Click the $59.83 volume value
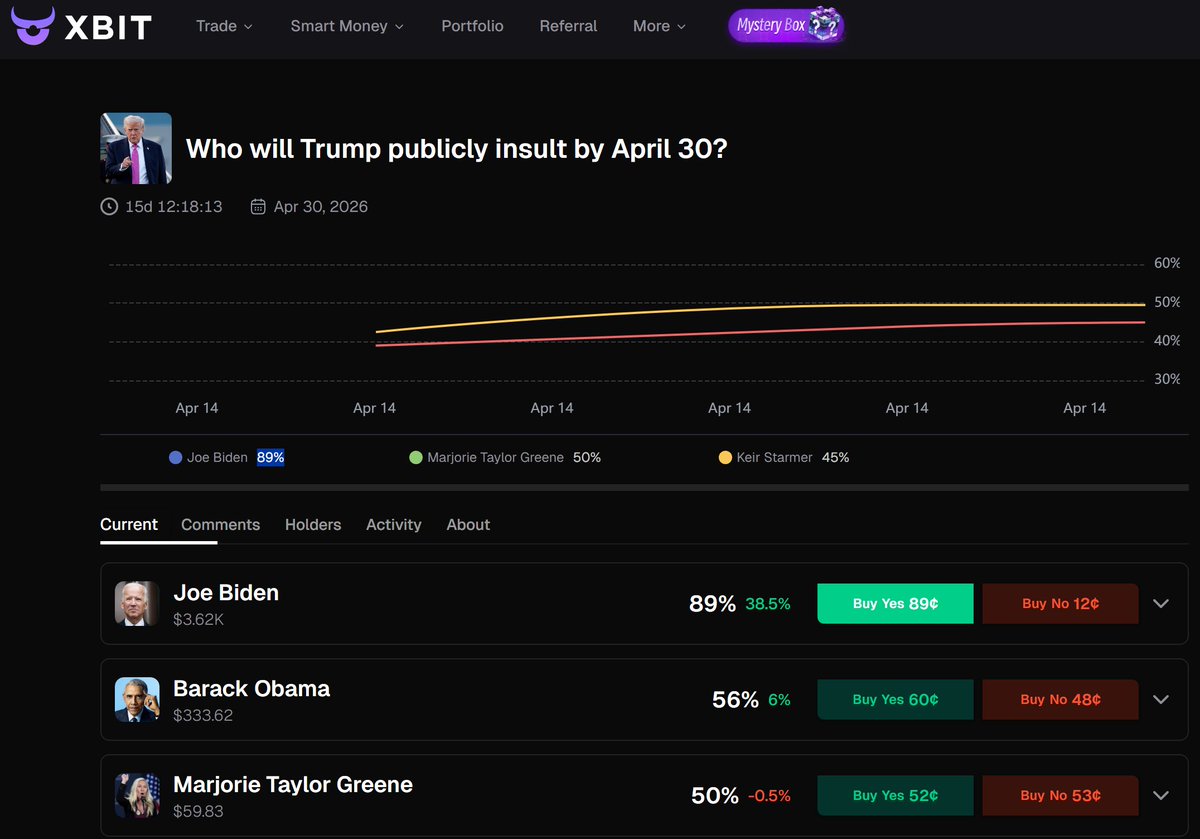The height and width of the screenshot is (839, 1200). click(x=198, y=811)
